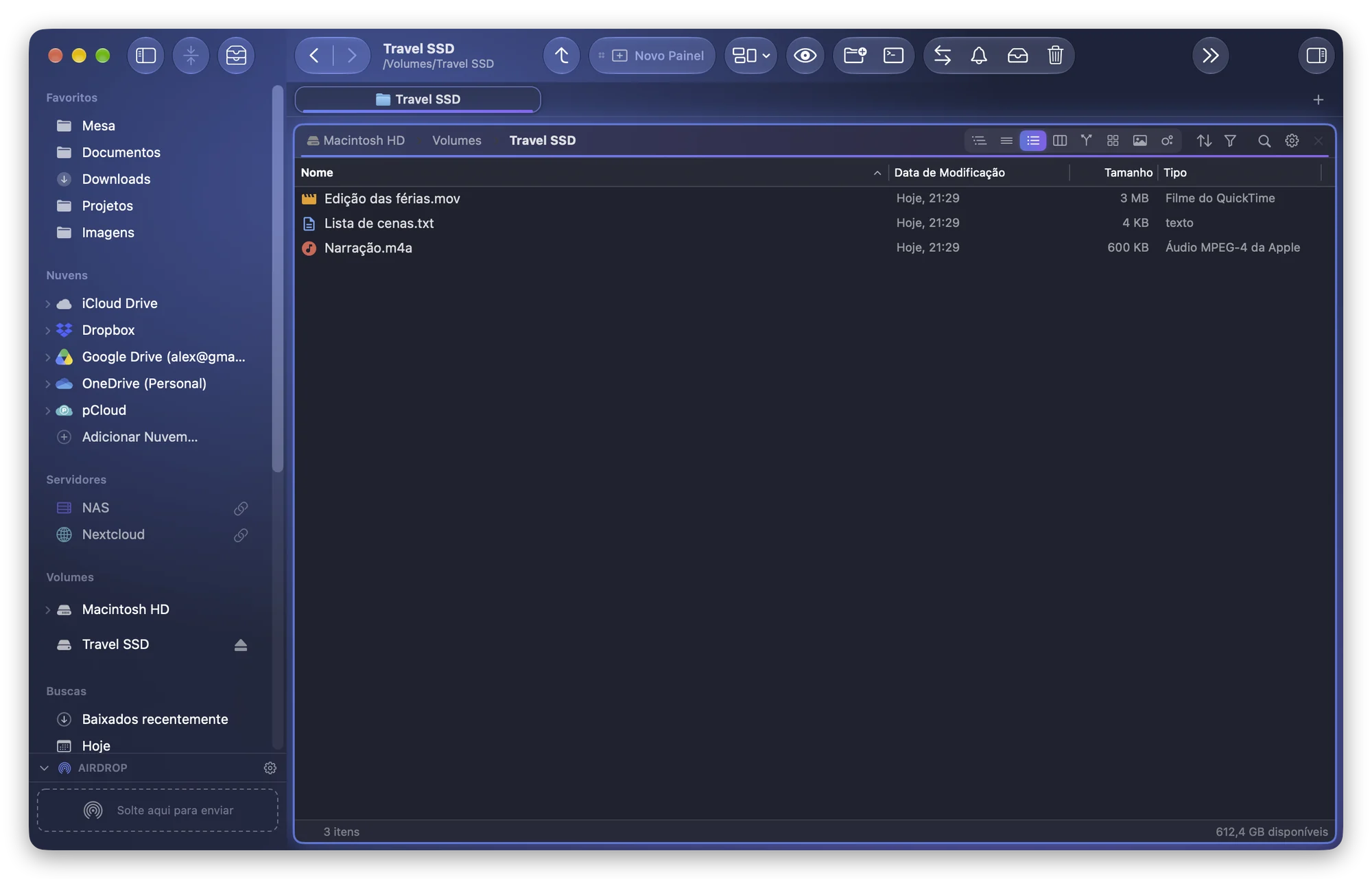Go to parent folder with up arrow
Image resolution: width=1372 pixels, height=879 pixels.
561,56
